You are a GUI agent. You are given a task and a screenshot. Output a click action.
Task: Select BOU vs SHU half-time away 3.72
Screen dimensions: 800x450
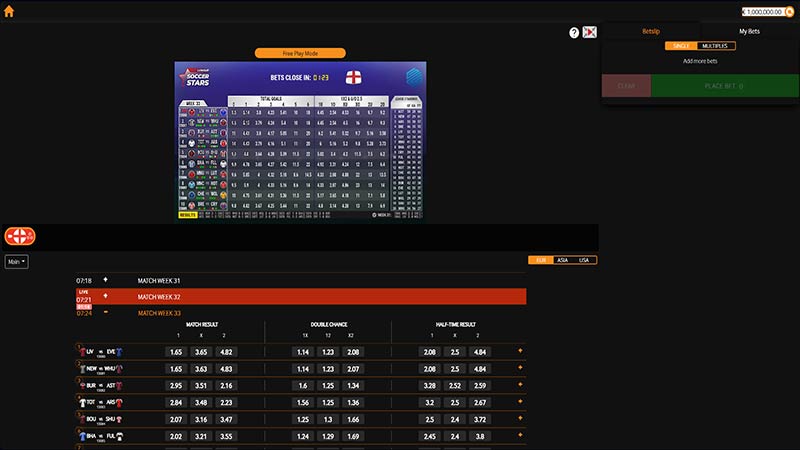[480, 419]
